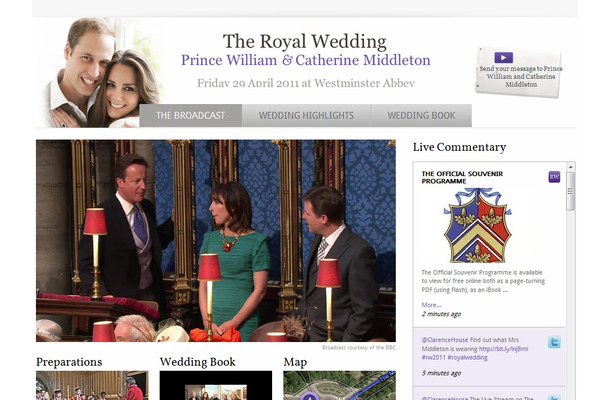The image size is (610, 400).
Task: Click The Official Souvenir Programme heading
Action: 462,177
